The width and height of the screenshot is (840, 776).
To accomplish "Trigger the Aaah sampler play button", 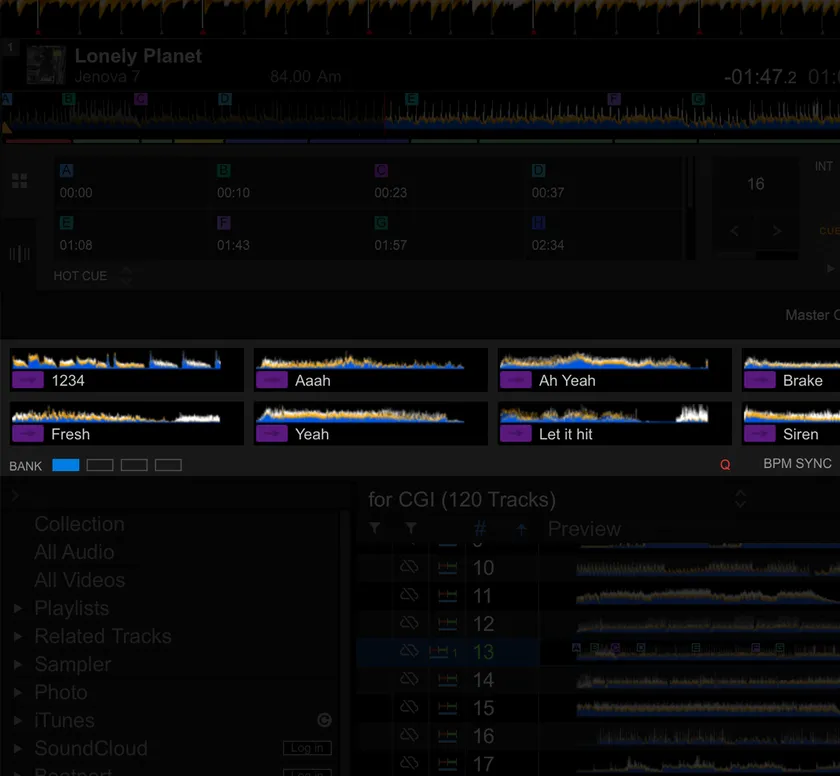I will (272, 380).
